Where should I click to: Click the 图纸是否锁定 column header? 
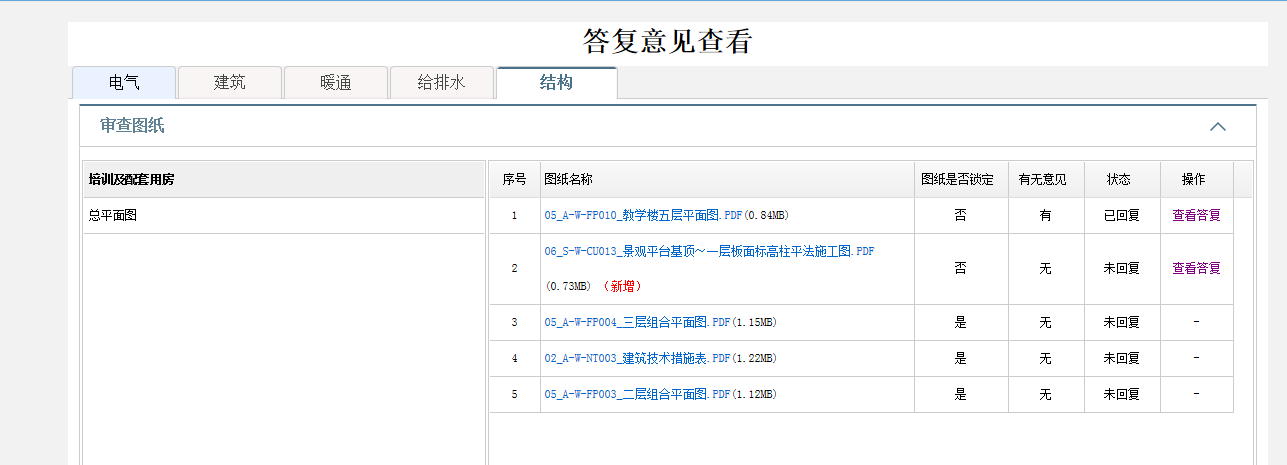point(958,180)
